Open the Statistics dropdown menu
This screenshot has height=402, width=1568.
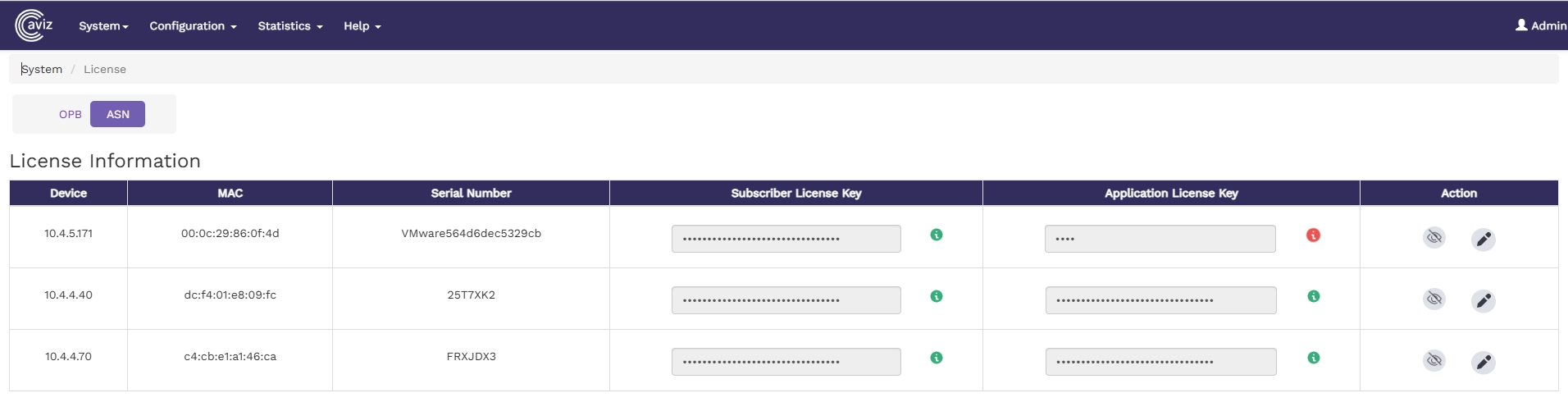[289, 26]
